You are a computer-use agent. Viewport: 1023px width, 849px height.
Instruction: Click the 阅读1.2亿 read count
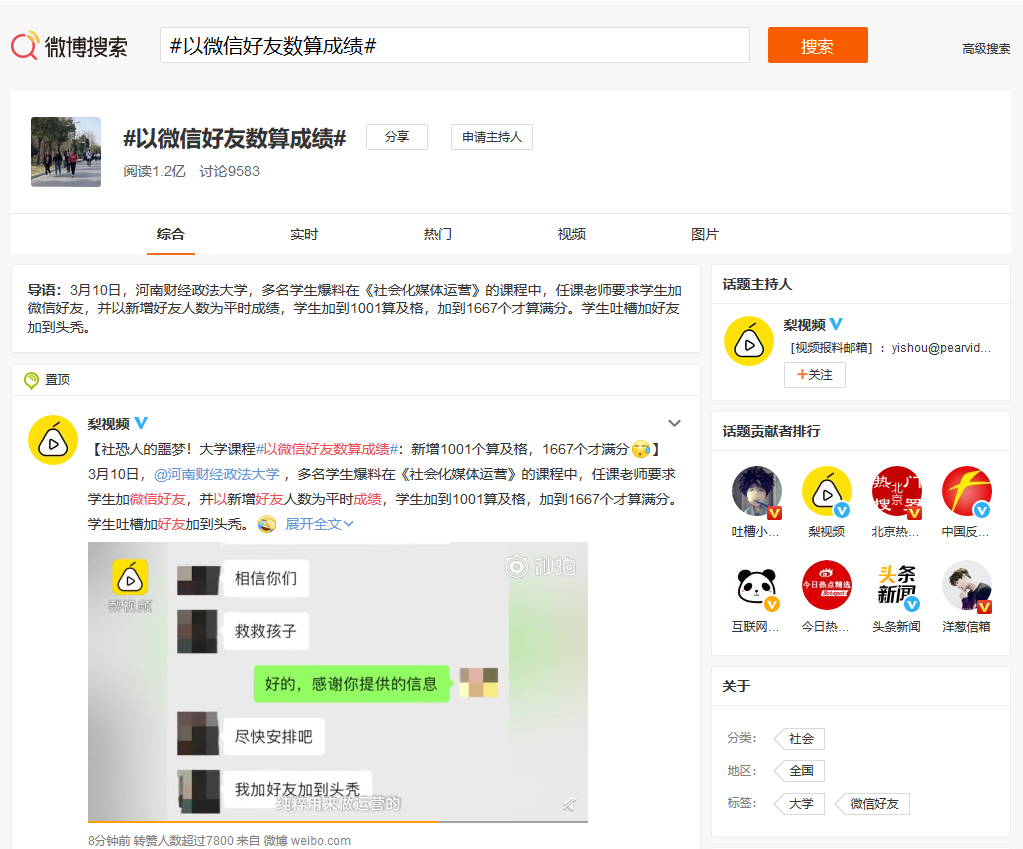point(155,171)
